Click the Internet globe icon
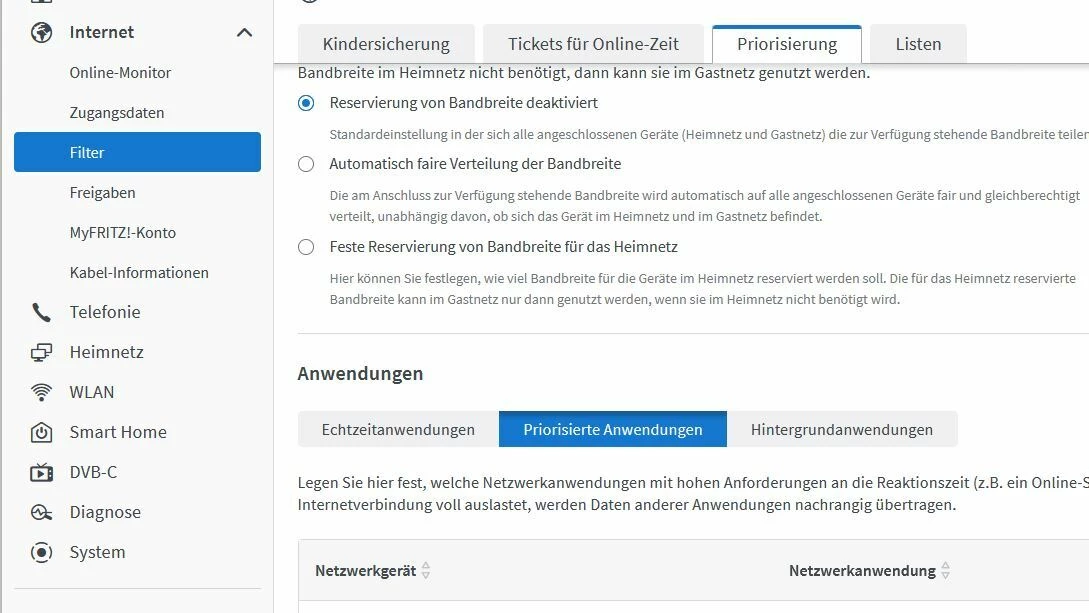Image resolution: width=1089 pixels, height=613 pixels. coord(41,32)
